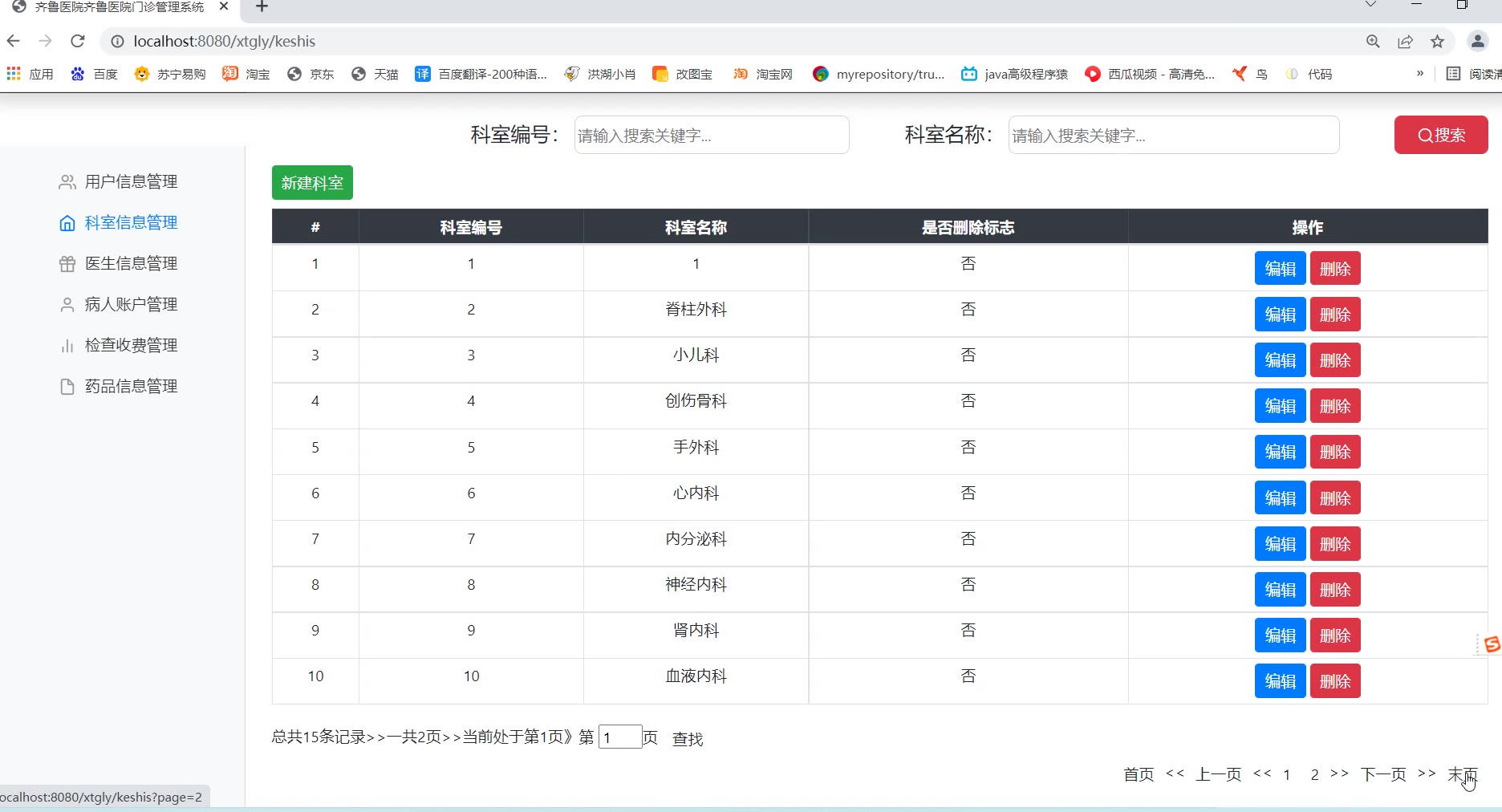This screenshot has width=1502, height=812.
Task: Open 检查收费管理 in the sidebar
Action: pos(118,346)
